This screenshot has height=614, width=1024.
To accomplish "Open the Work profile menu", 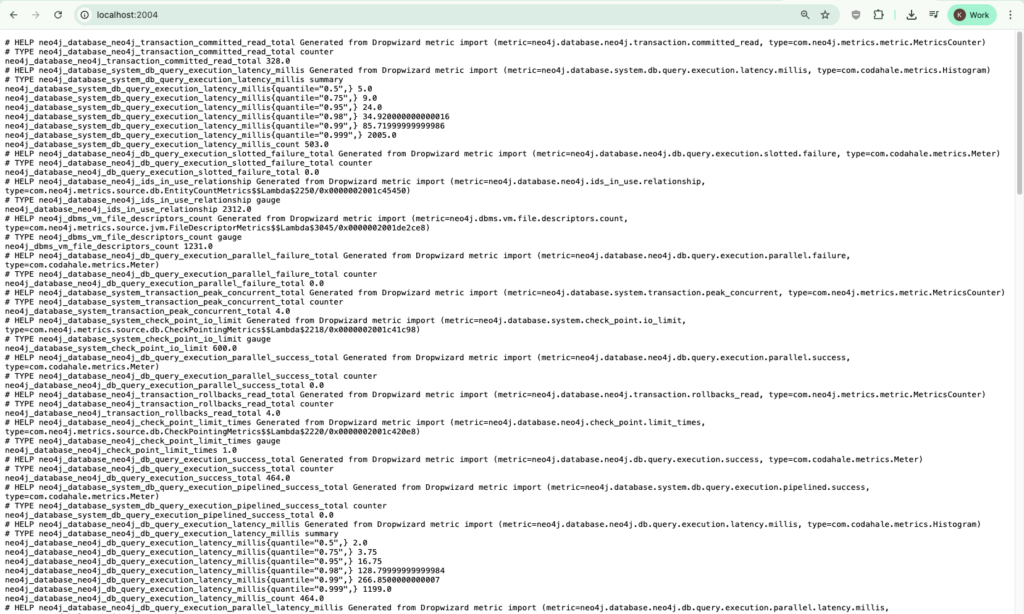I will [971, 15].
